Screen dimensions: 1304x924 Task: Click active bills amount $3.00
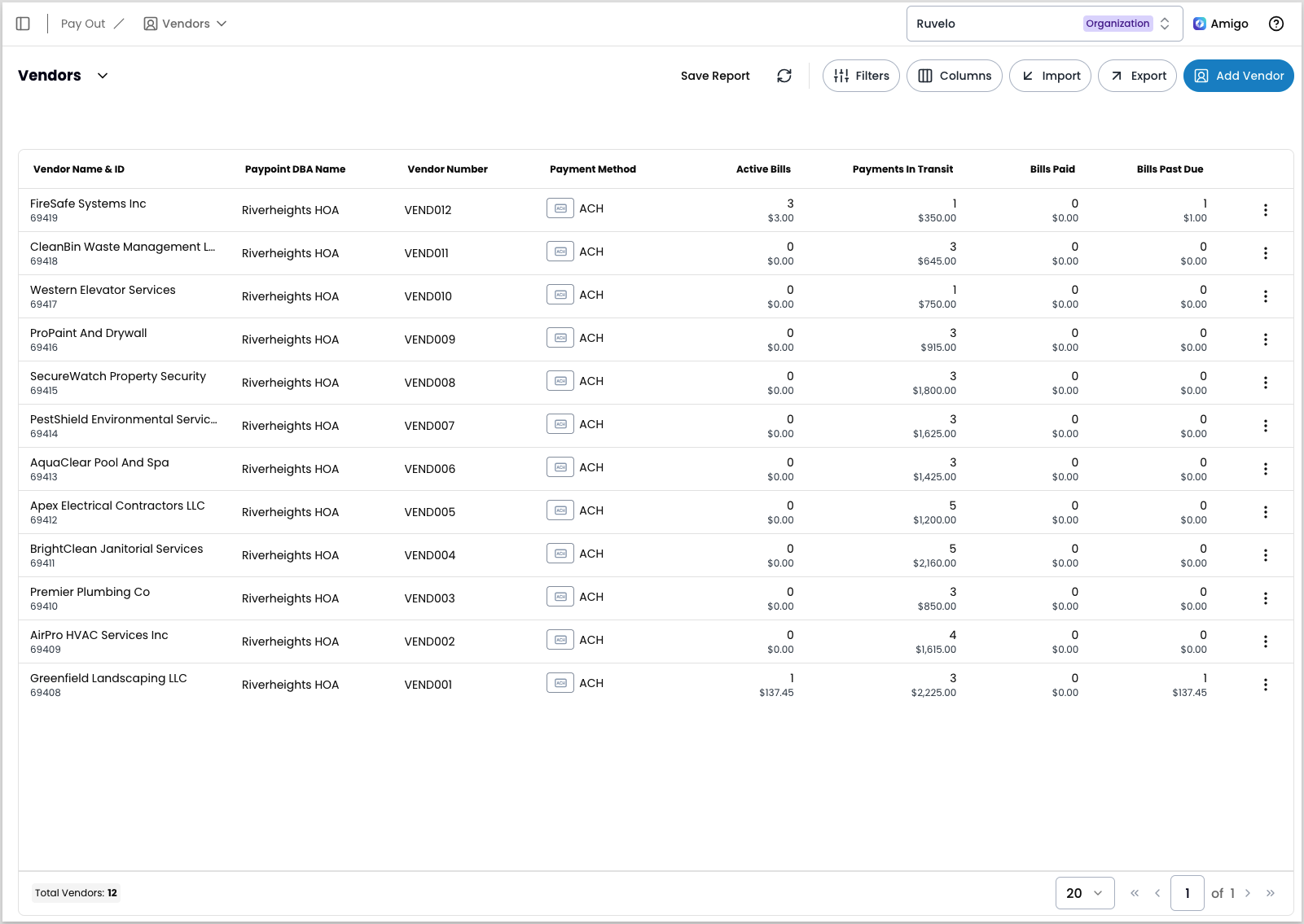780,218
